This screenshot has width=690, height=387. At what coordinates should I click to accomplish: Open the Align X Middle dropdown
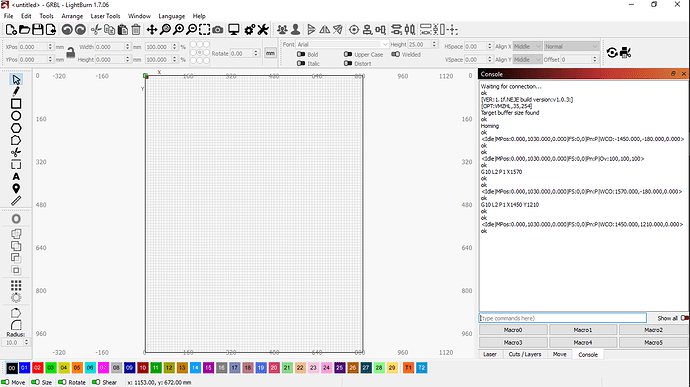[527, 46]
